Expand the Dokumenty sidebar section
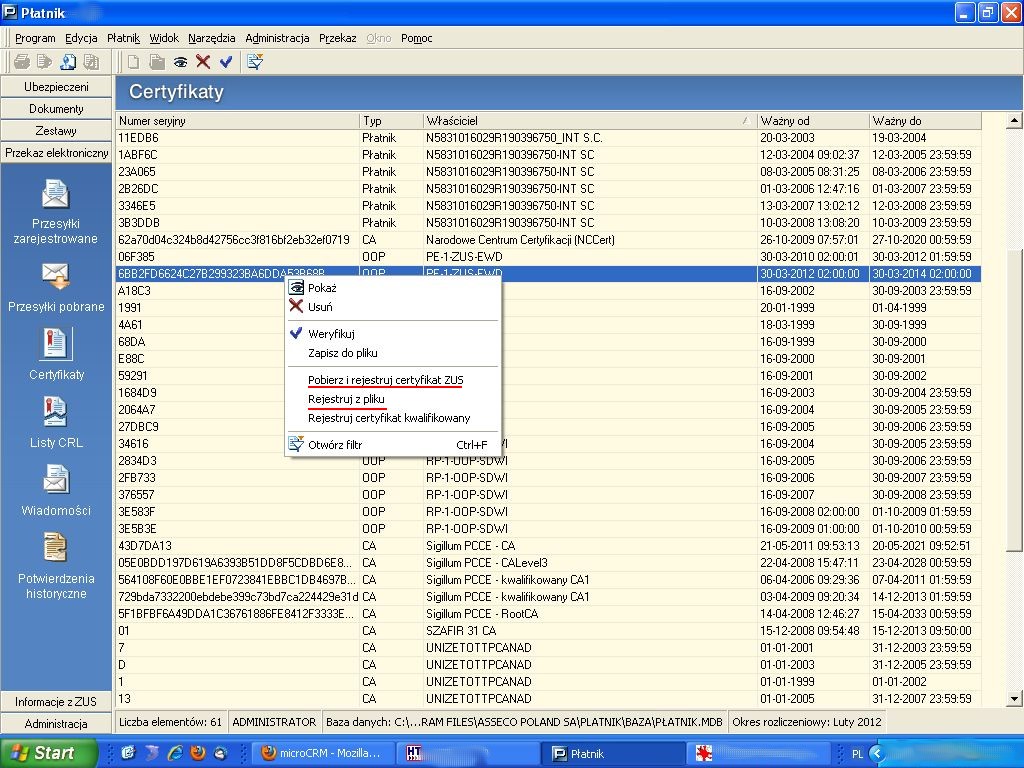This screenshot has height=768, width=1024. pos(56,109)
